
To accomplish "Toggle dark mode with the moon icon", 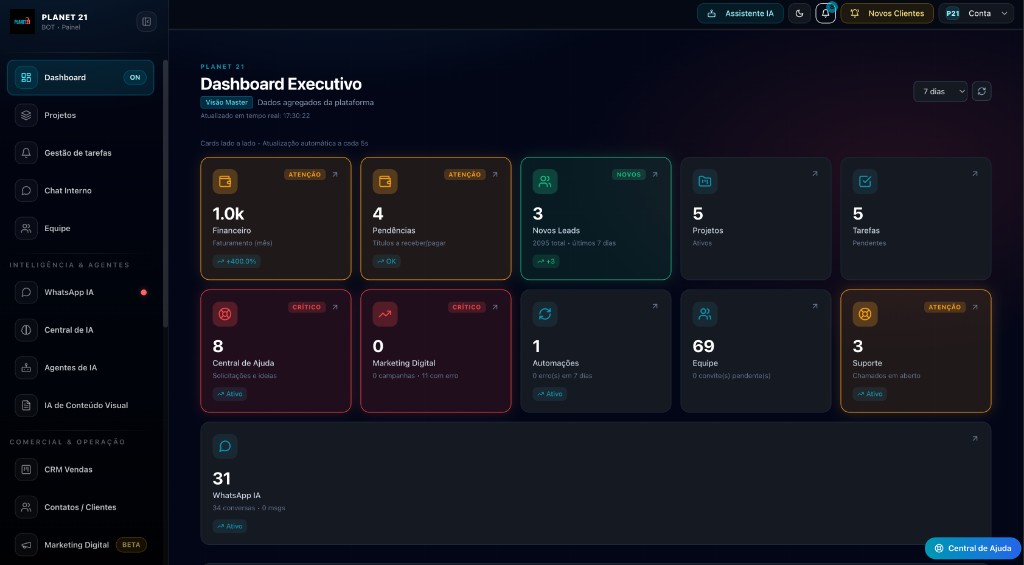I will (x=799, y=13).
